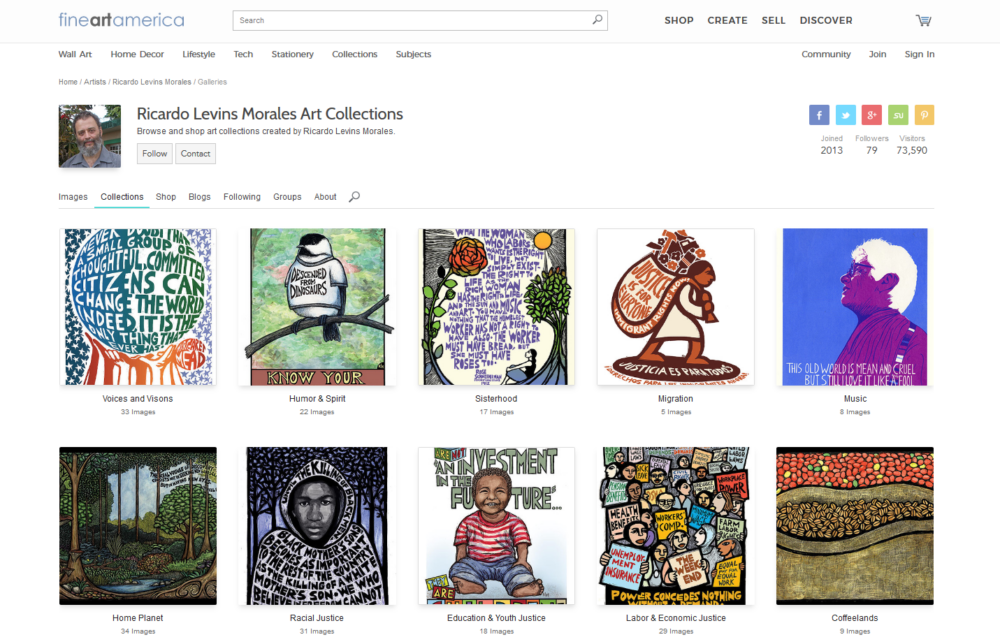Click the Humor & Spirit title link

(x=317, y=399)
